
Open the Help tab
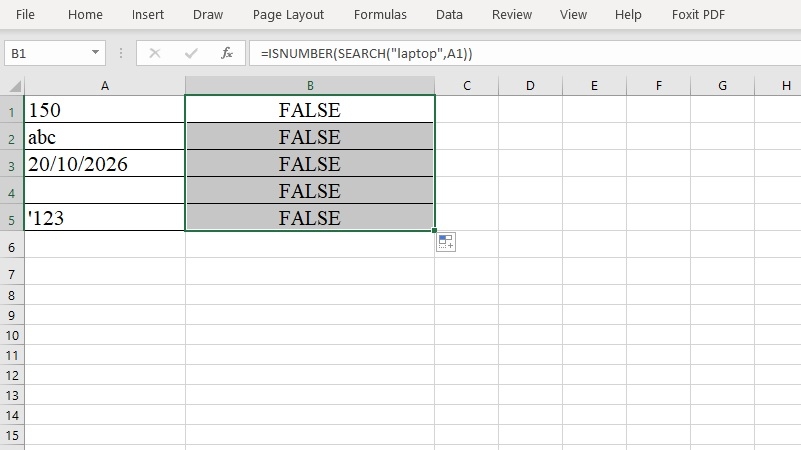tap(628, 15)
